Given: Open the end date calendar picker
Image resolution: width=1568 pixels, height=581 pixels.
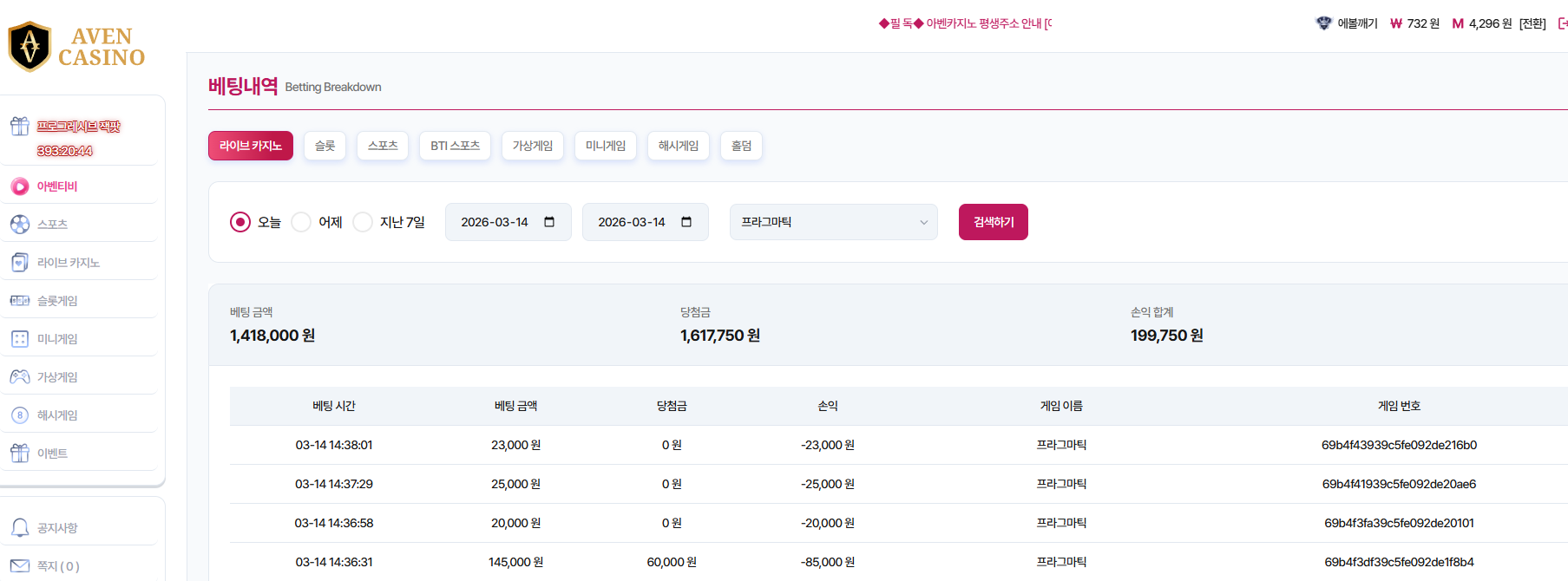Looking at the screenshot, I should click(686, 222).
